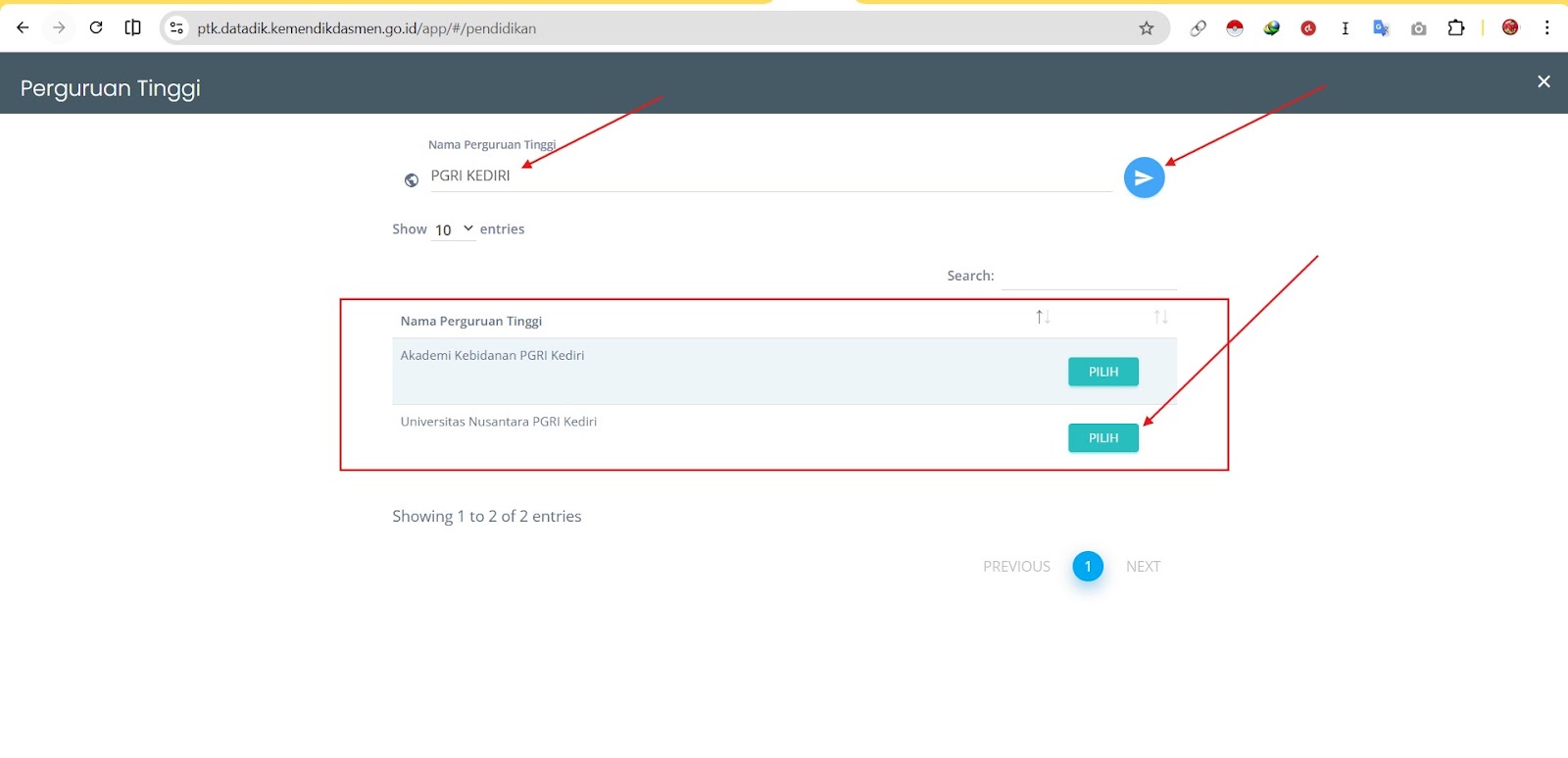1568x758 pixels.
Task: Select the Universitas Nusantara PGRI Kediri row text
Action: (x=499, y=422)
